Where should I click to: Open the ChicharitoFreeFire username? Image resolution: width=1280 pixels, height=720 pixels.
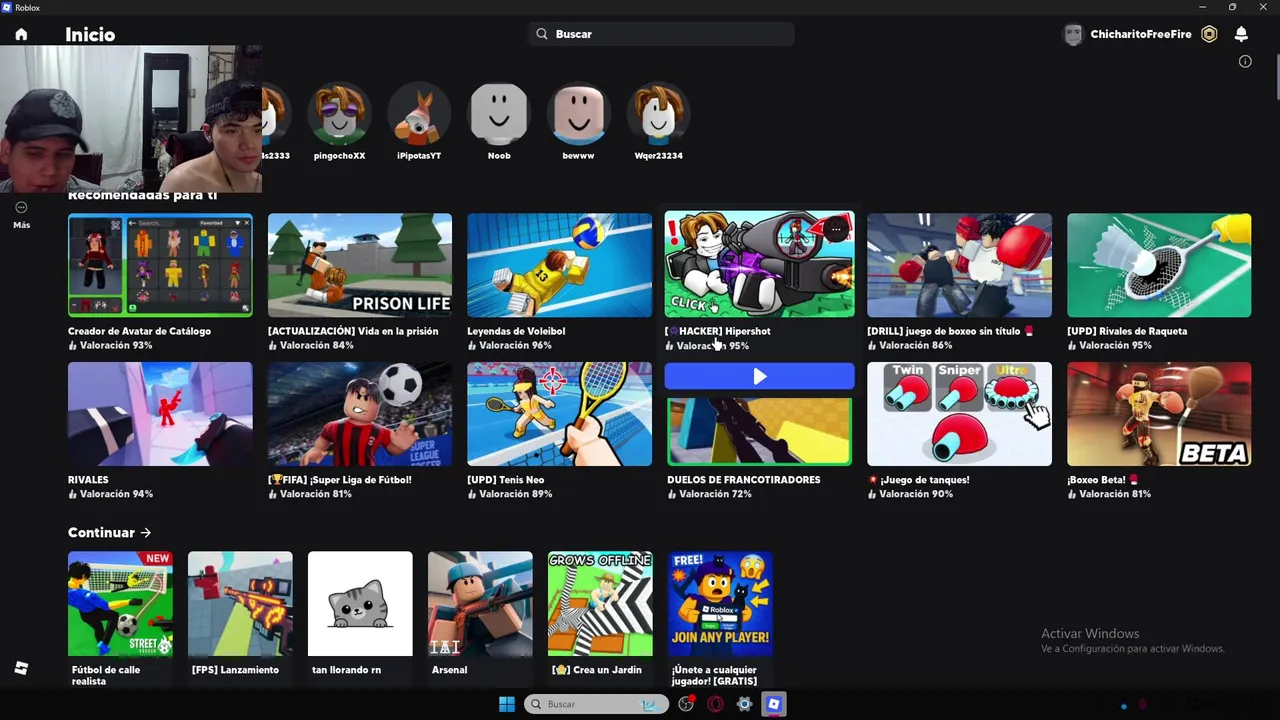click(1141, 34)
